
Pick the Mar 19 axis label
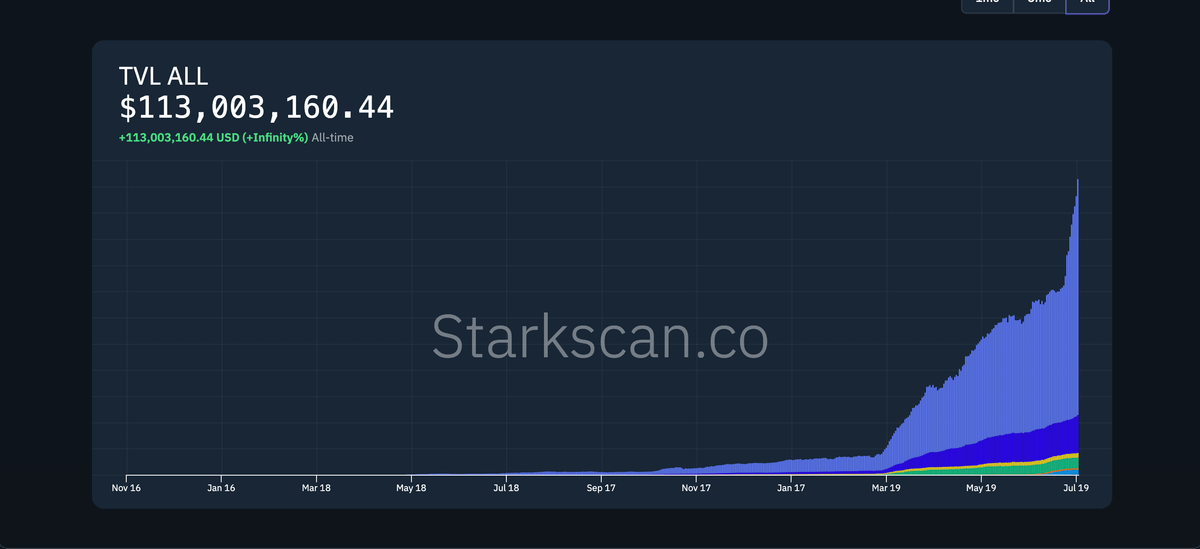(x=886, y=488)
